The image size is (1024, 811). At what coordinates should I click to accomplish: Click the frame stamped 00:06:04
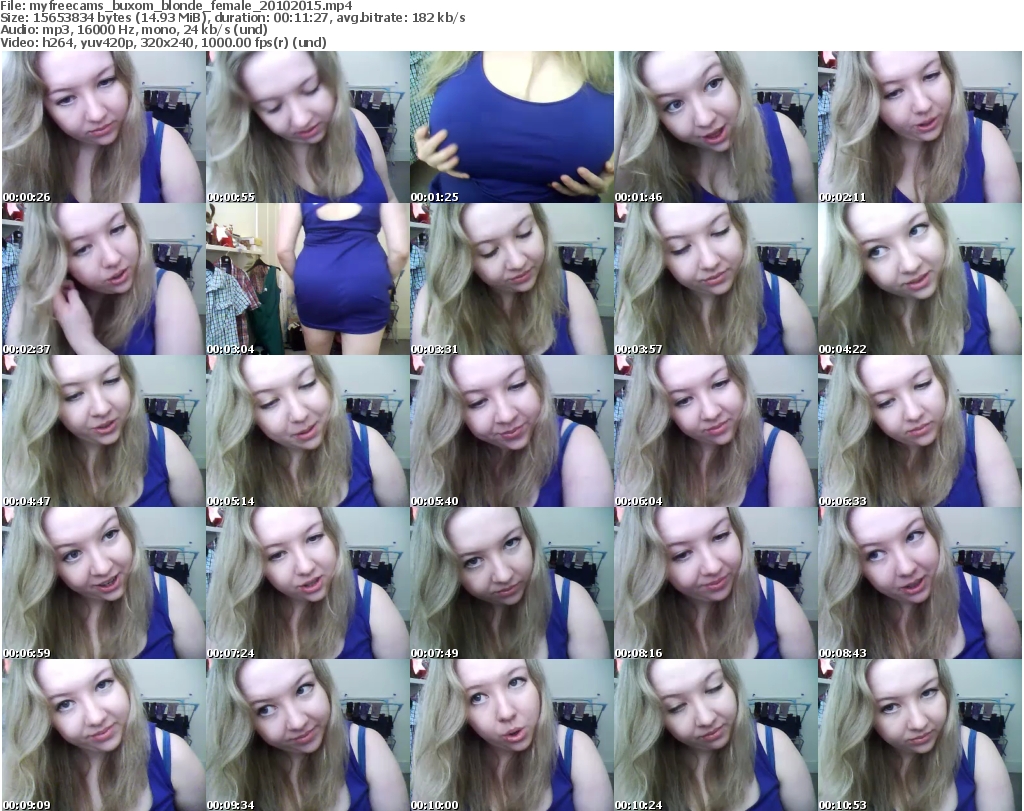click(x=716, y=432)
